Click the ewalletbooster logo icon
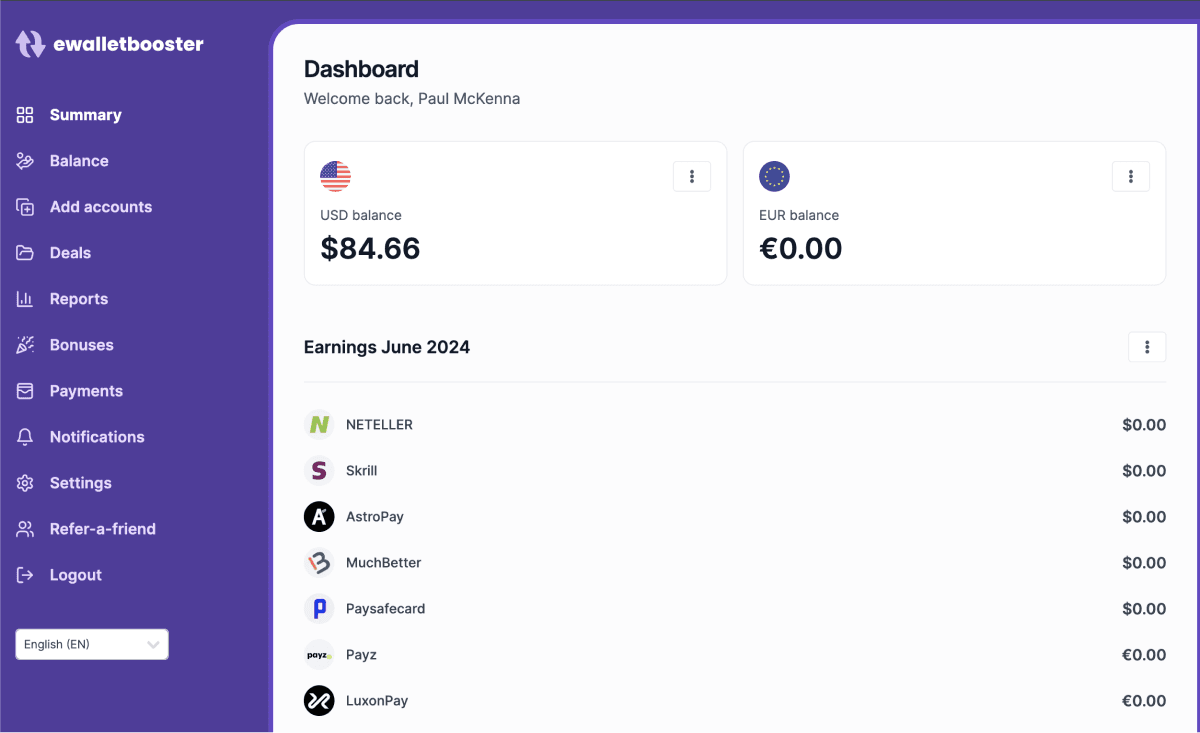1200x733 pixels. 30,44
